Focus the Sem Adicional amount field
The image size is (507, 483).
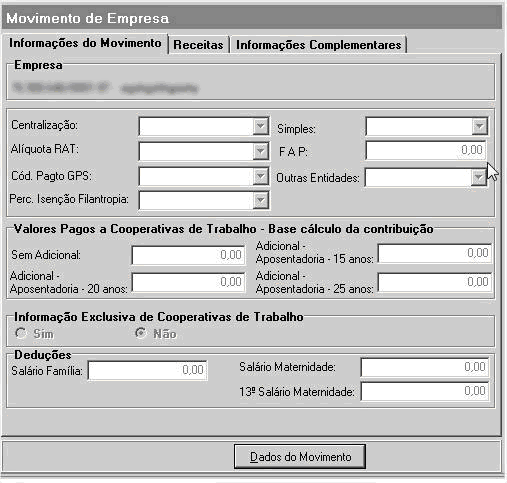point(188,255)
